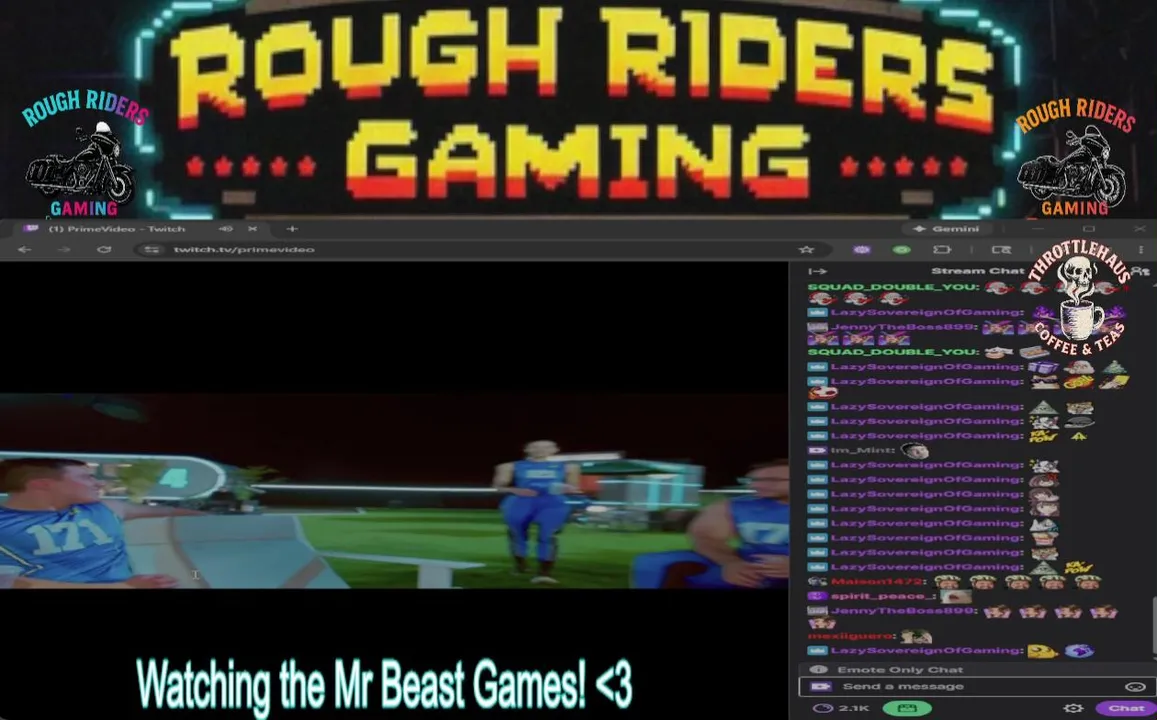
Task: Click the Emote Only Chat notice text
Action: pos(900,670)
